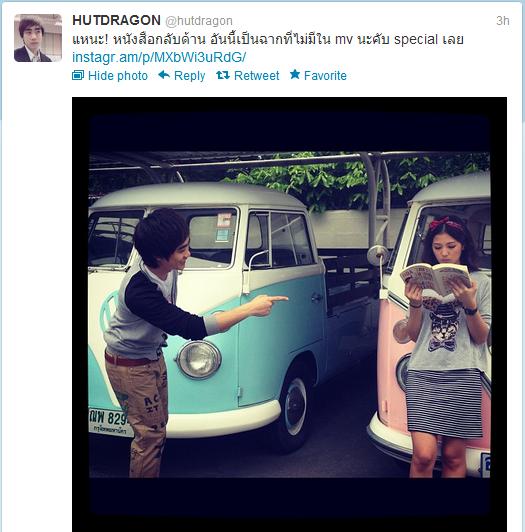Open the embedded Instagram photo

point(289,315)
